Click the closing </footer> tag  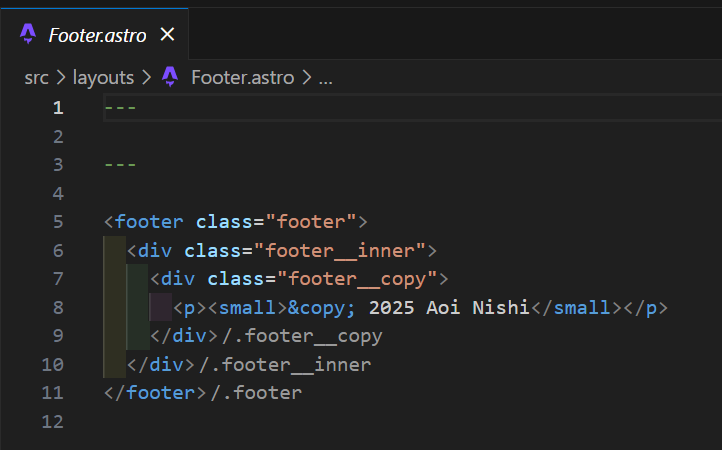point(152,393)
